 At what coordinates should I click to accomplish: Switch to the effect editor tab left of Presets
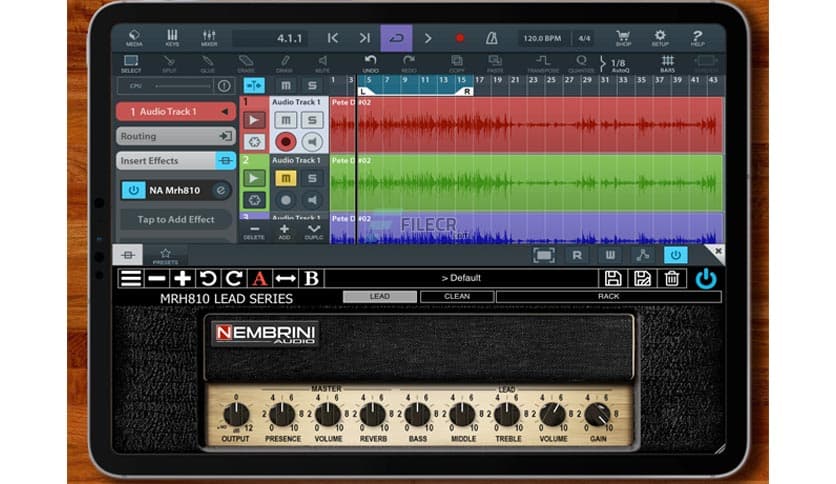coord(128,255)
